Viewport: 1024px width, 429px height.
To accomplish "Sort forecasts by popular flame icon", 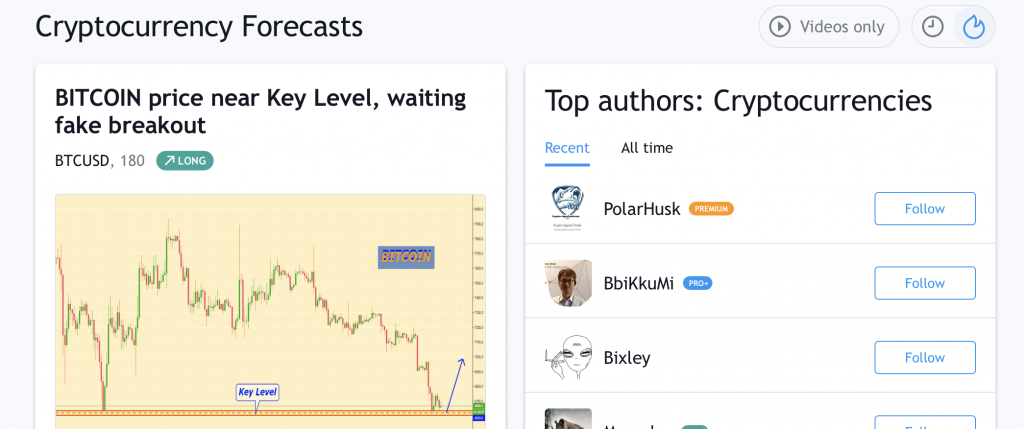I will point(974,27).
